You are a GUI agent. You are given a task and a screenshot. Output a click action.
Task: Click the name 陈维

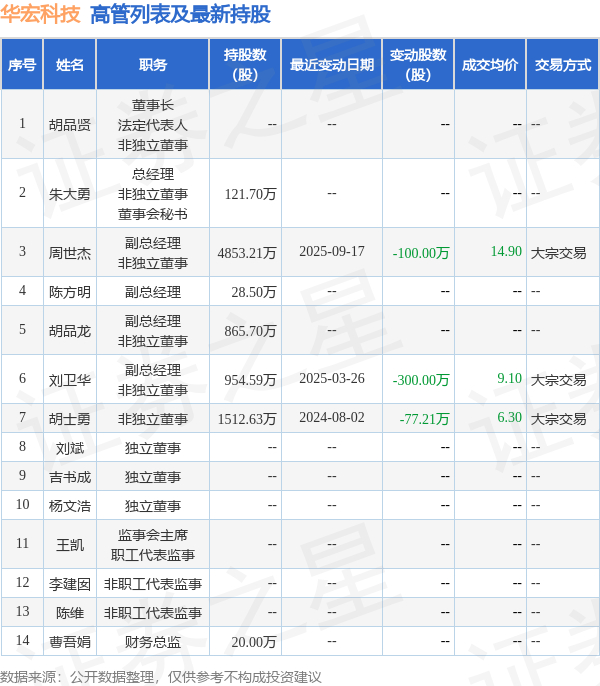70,613
